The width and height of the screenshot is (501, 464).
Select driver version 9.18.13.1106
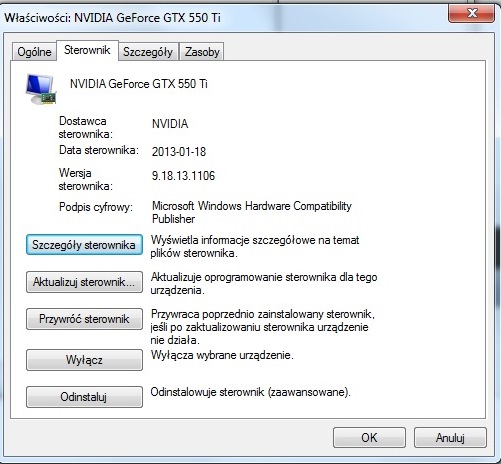point(183,176)
